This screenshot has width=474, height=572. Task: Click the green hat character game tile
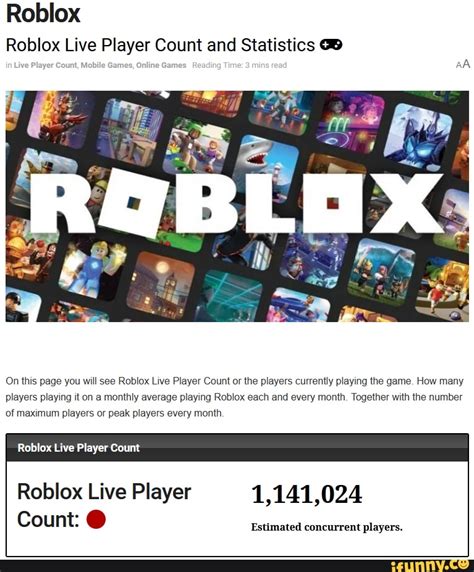(x=197, y=146)
